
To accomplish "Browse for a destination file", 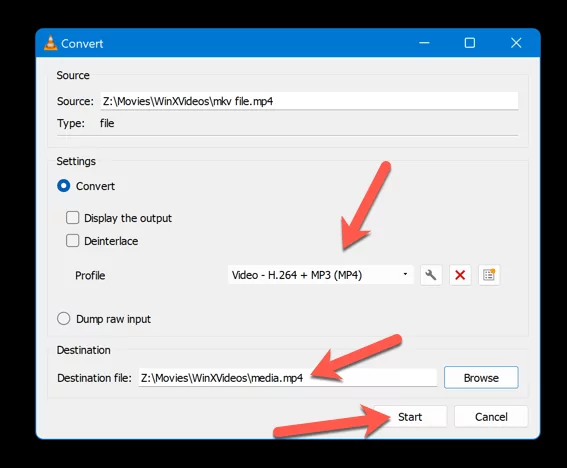I will coord(481,378).
